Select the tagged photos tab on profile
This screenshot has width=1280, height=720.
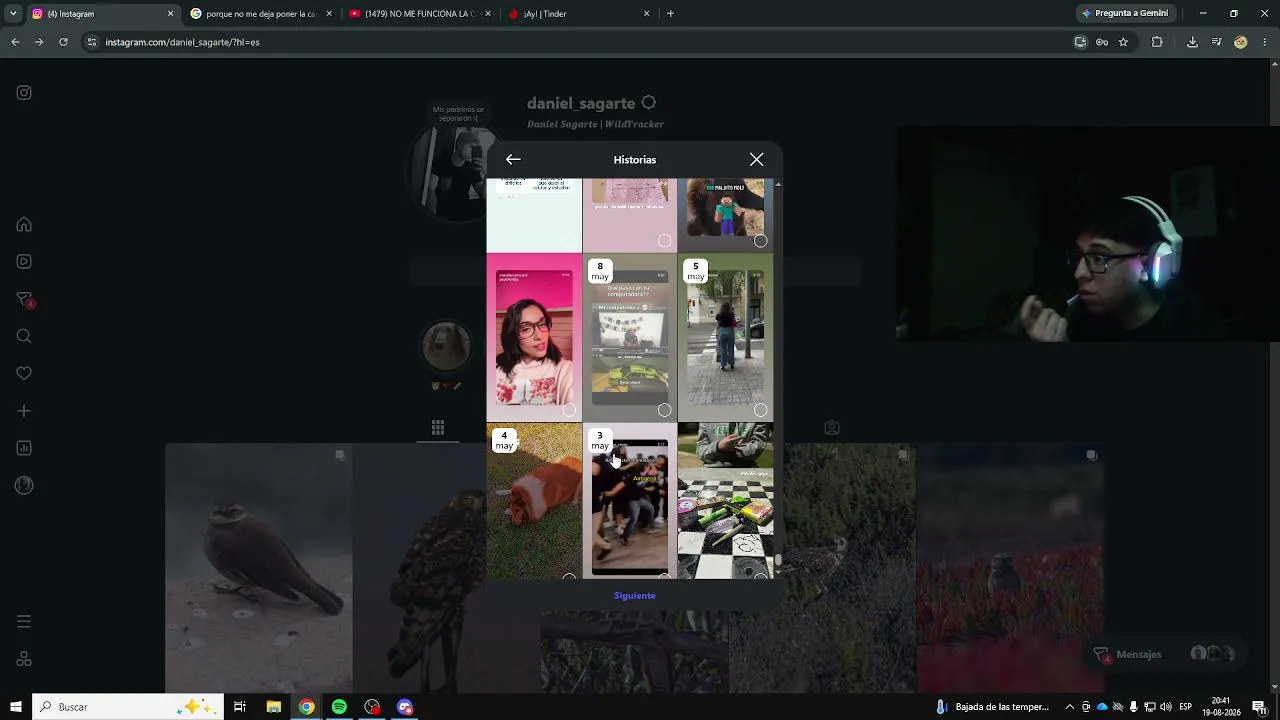tap(832, 428)
